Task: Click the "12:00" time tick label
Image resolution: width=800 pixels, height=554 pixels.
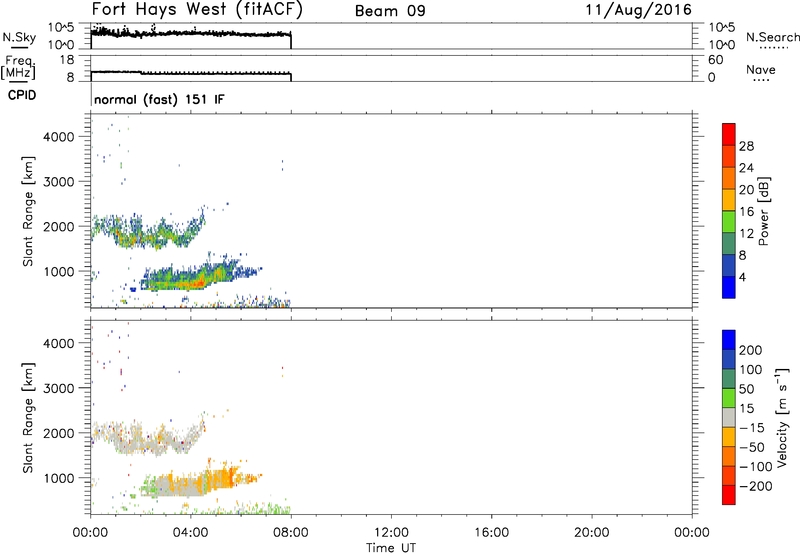Action: [x=391, y=533]
